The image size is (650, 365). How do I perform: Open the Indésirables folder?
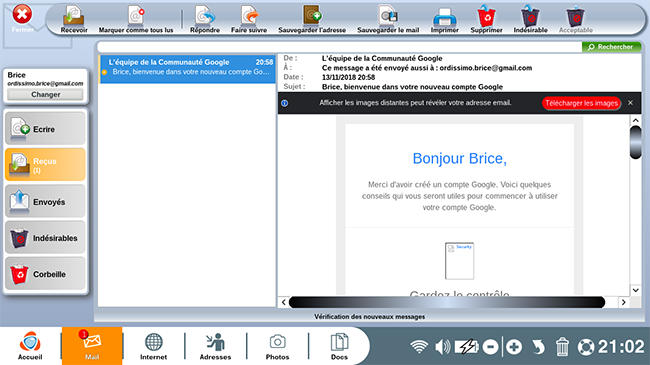[x=45, y=237]
